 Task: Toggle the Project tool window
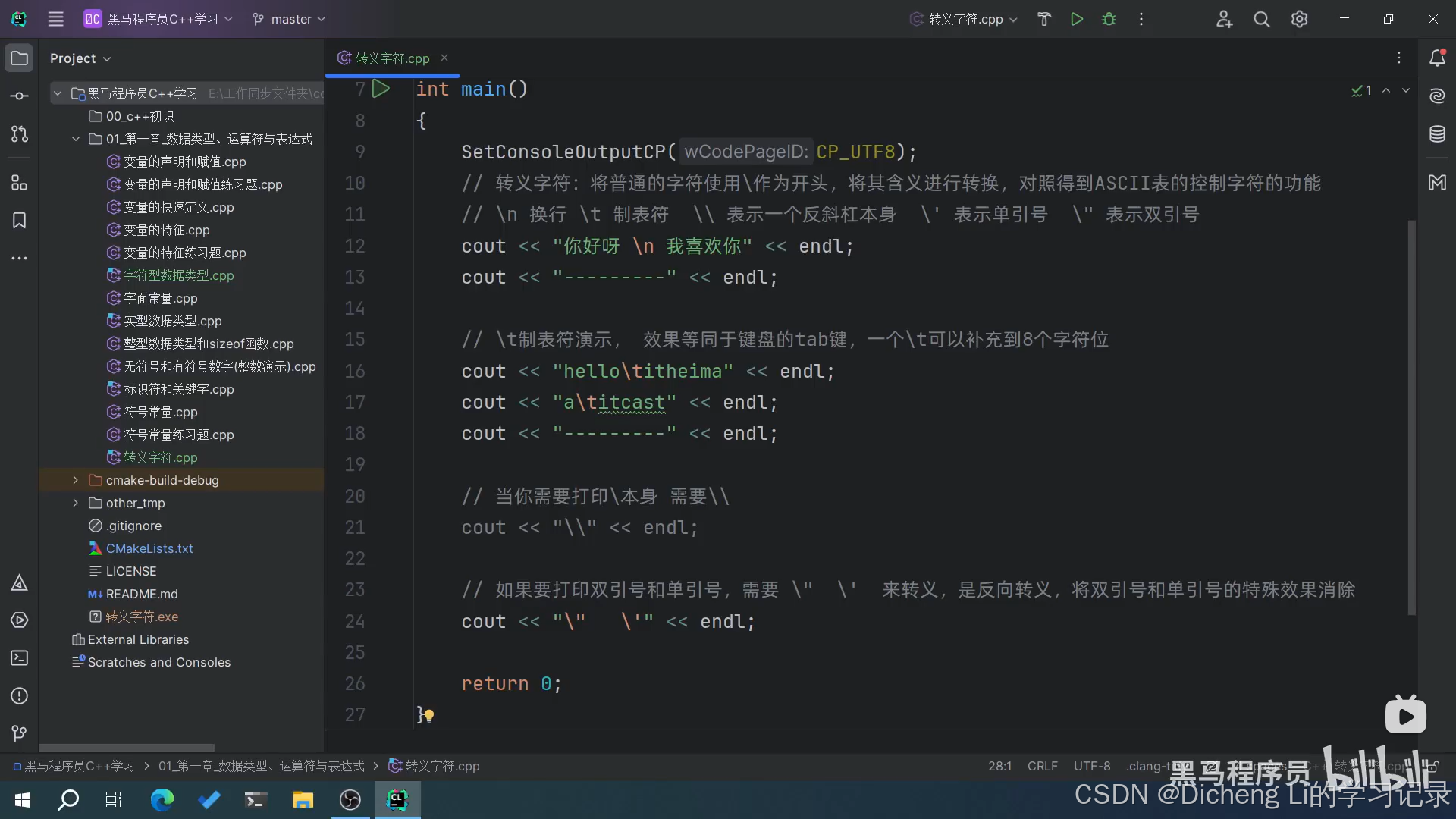coord(20,58)
